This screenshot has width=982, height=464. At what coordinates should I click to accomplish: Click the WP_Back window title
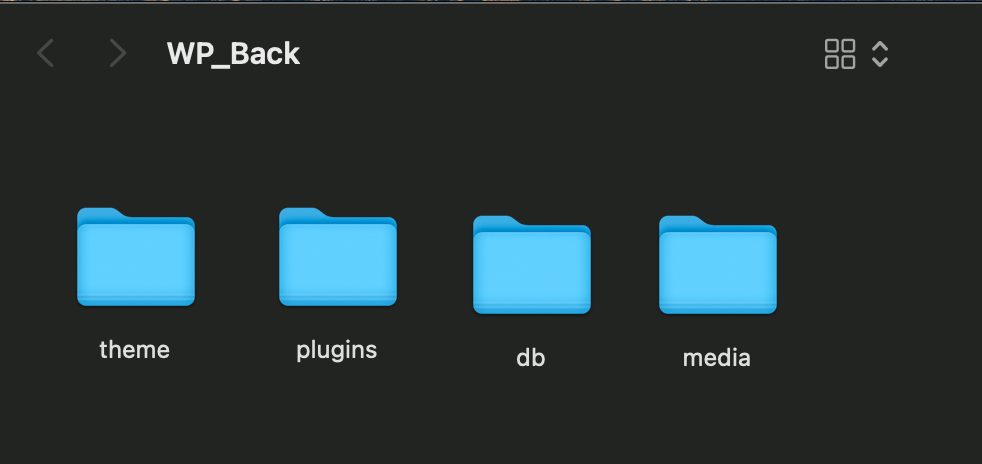(x=234, y=54)
